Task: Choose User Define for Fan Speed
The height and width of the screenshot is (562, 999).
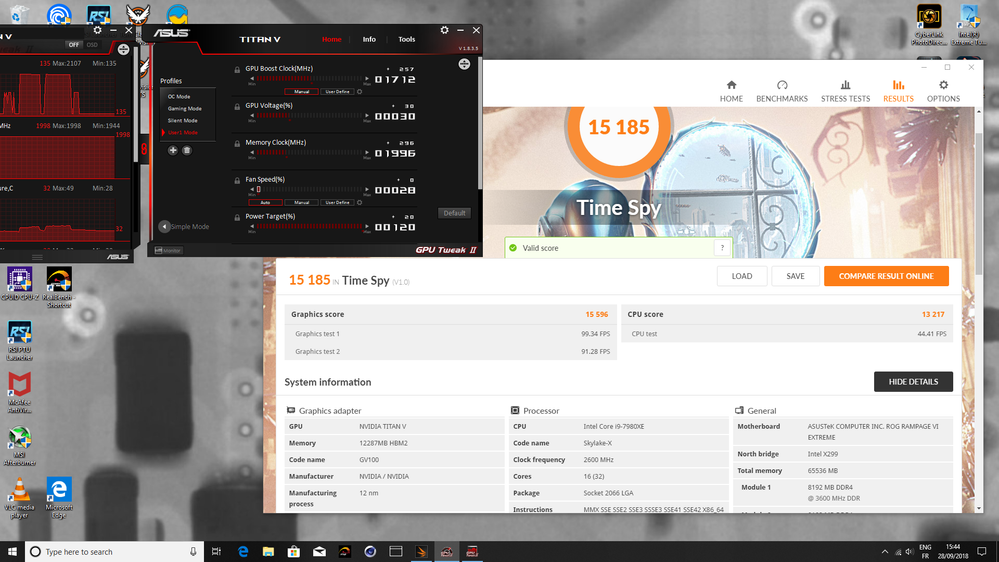Action: pyautogui.click(x=337, y=203)
